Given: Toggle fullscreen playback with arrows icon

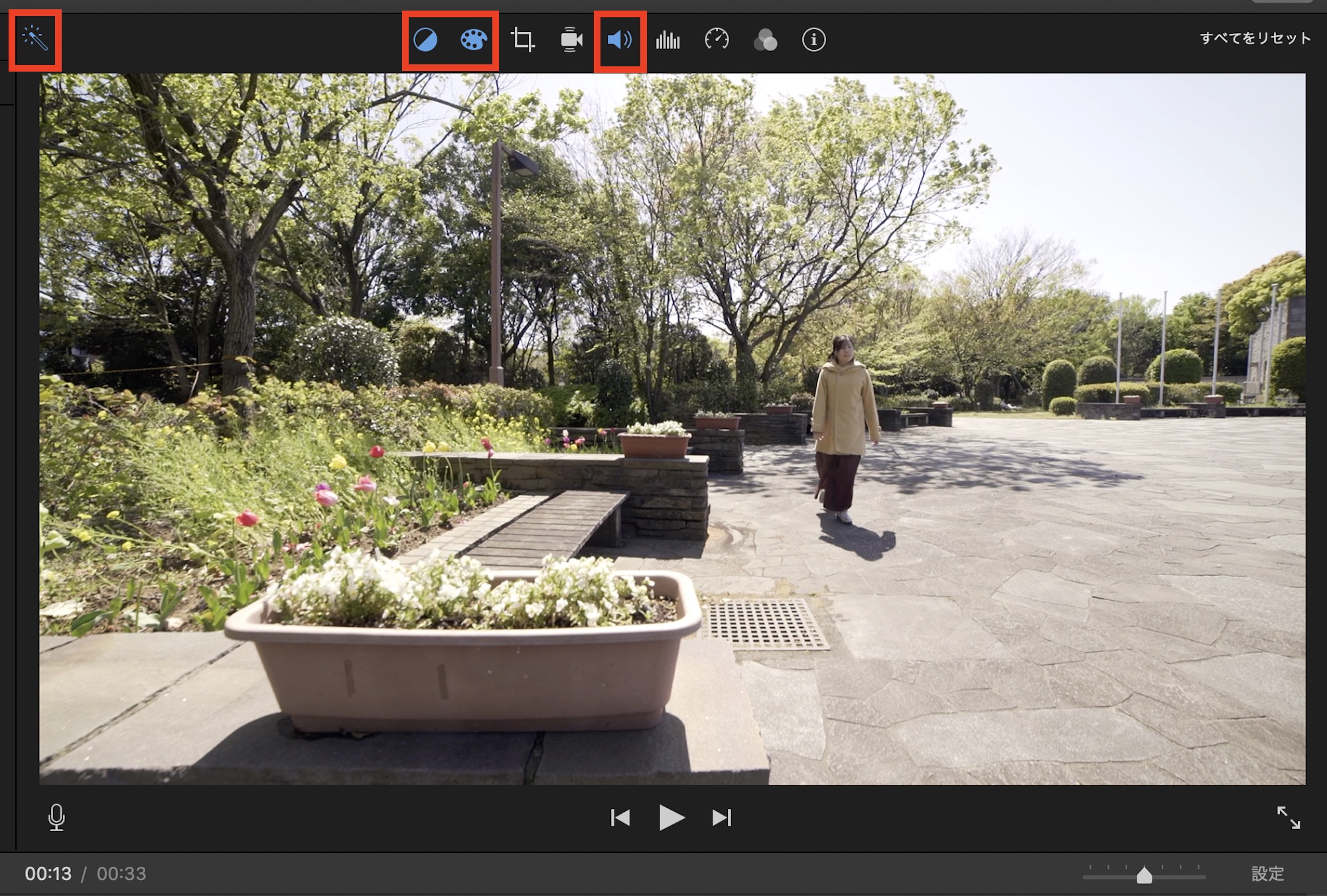Looking at the screenshot, I should 1289,817.
